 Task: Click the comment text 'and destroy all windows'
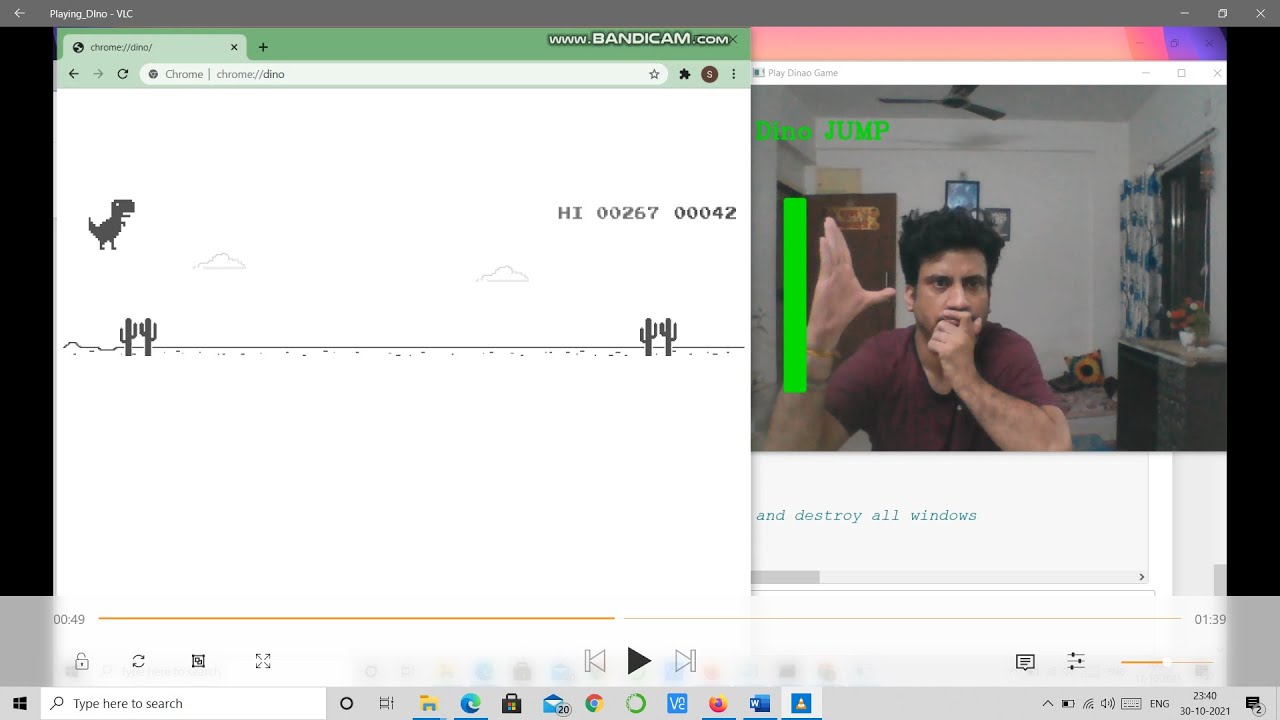tap(866, 516)
